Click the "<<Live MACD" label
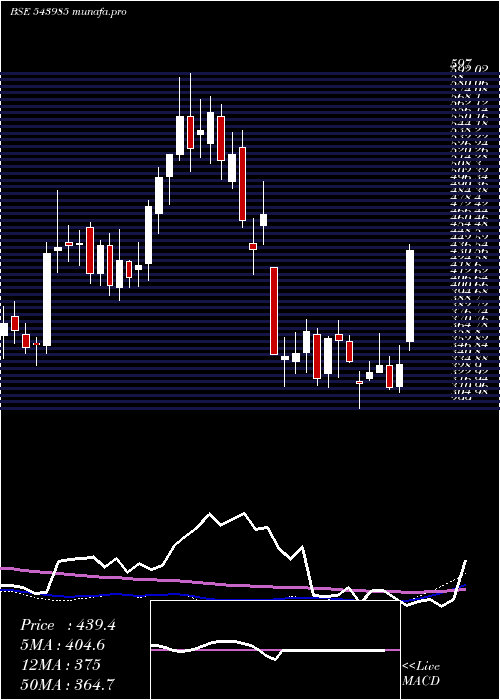Screen dimensions: 500x700 click(x=421, y=674)
